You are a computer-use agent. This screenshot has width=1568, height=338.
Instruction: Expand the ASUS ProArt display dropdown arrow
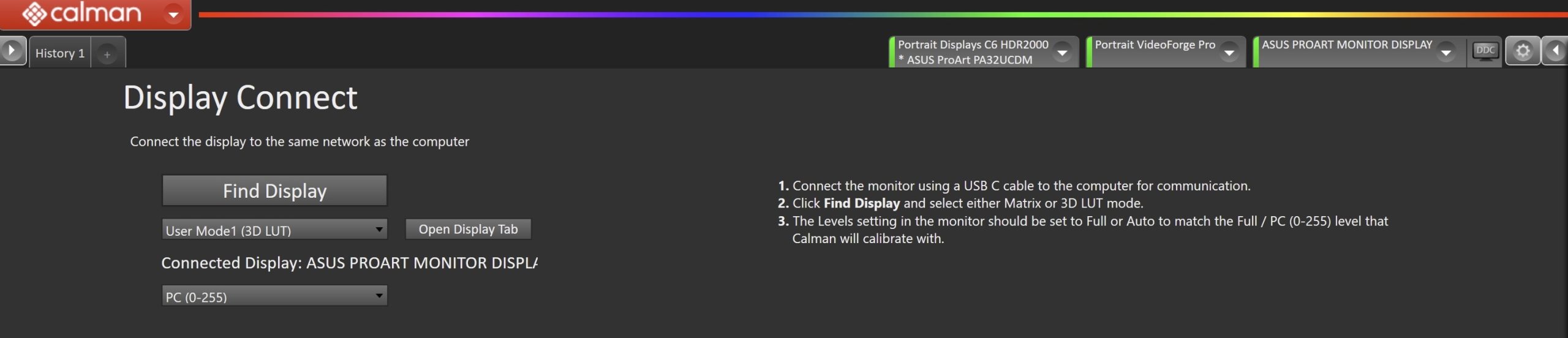click(x=1445, y=53)
